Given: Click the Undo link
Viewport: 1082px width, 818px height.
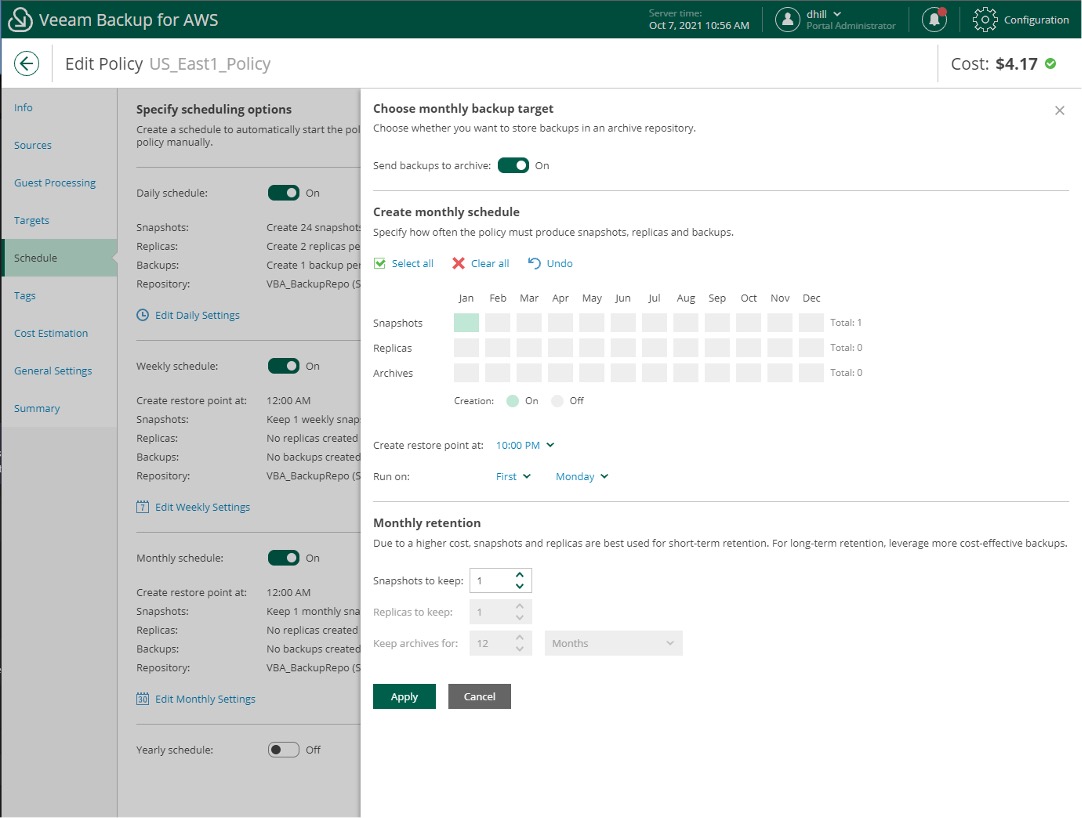Looking at the screenshot, I should coord(560,263).
